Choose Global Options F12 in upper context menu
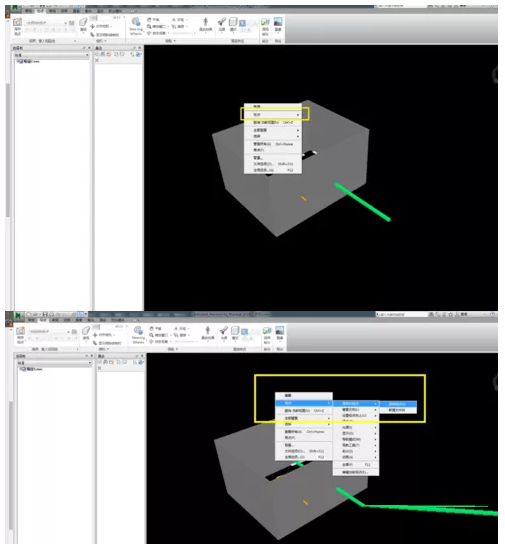Viewport: 505px width, 550px height. pyautogui.click(x=273, y=170)
